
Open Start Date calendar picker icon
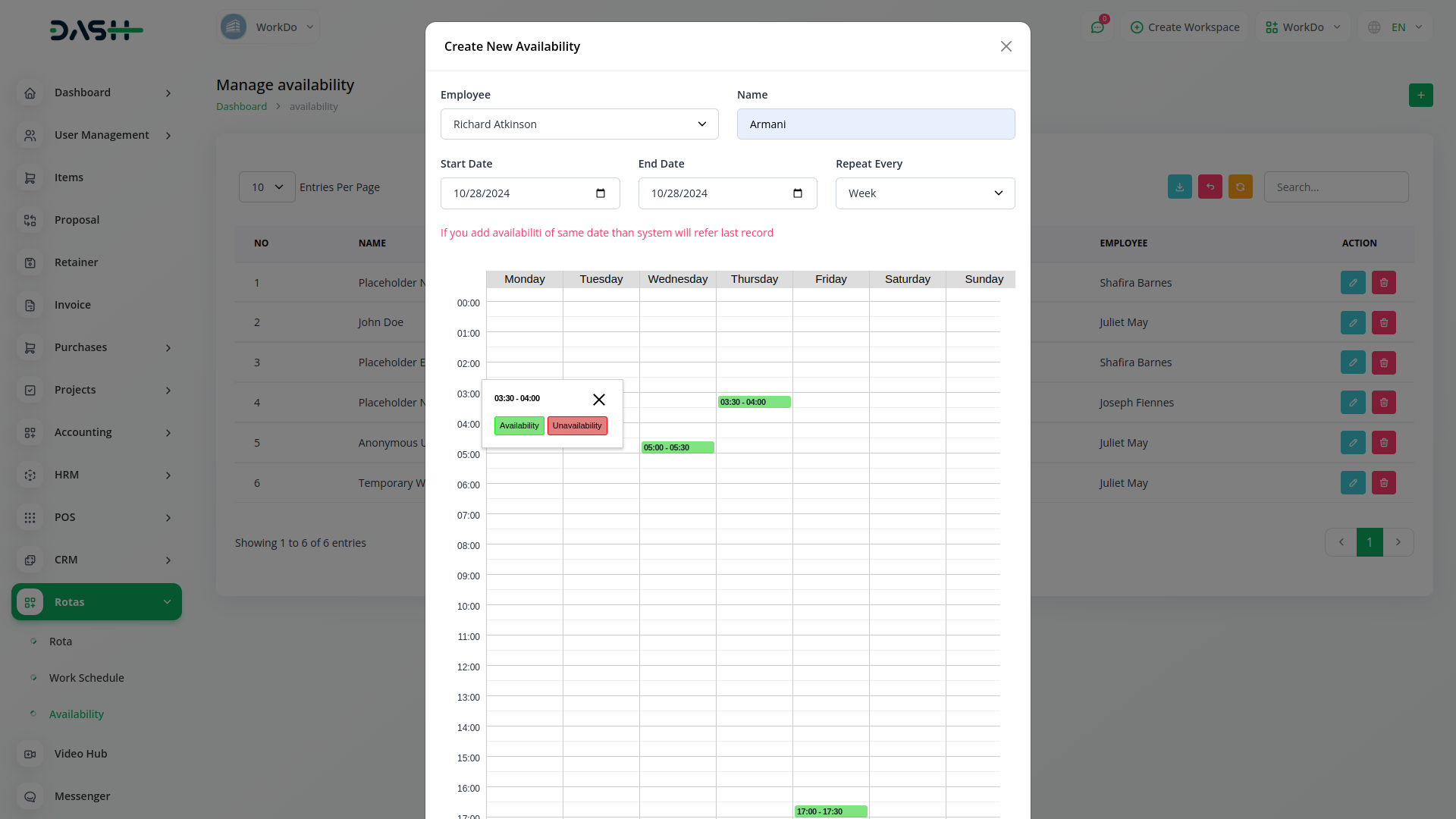pyautogui.click(x=601, y=193)
